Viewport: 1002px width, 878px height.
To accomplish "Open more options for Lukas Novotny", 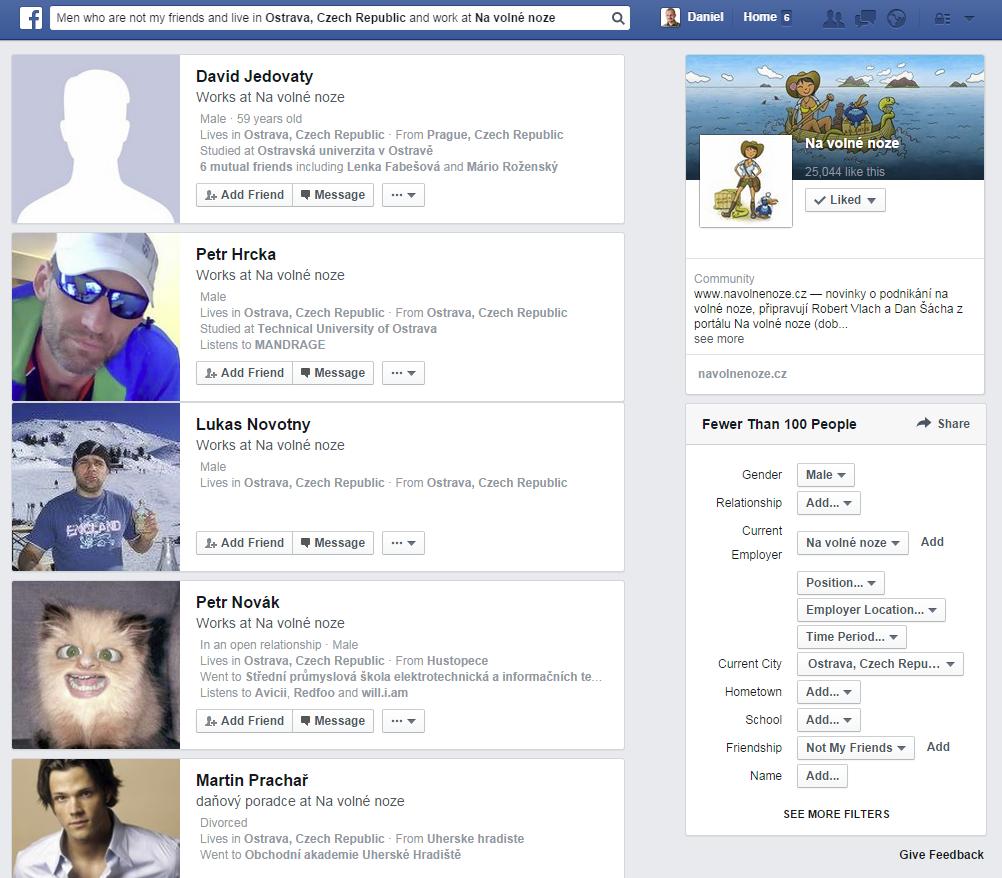I will 403,543.
